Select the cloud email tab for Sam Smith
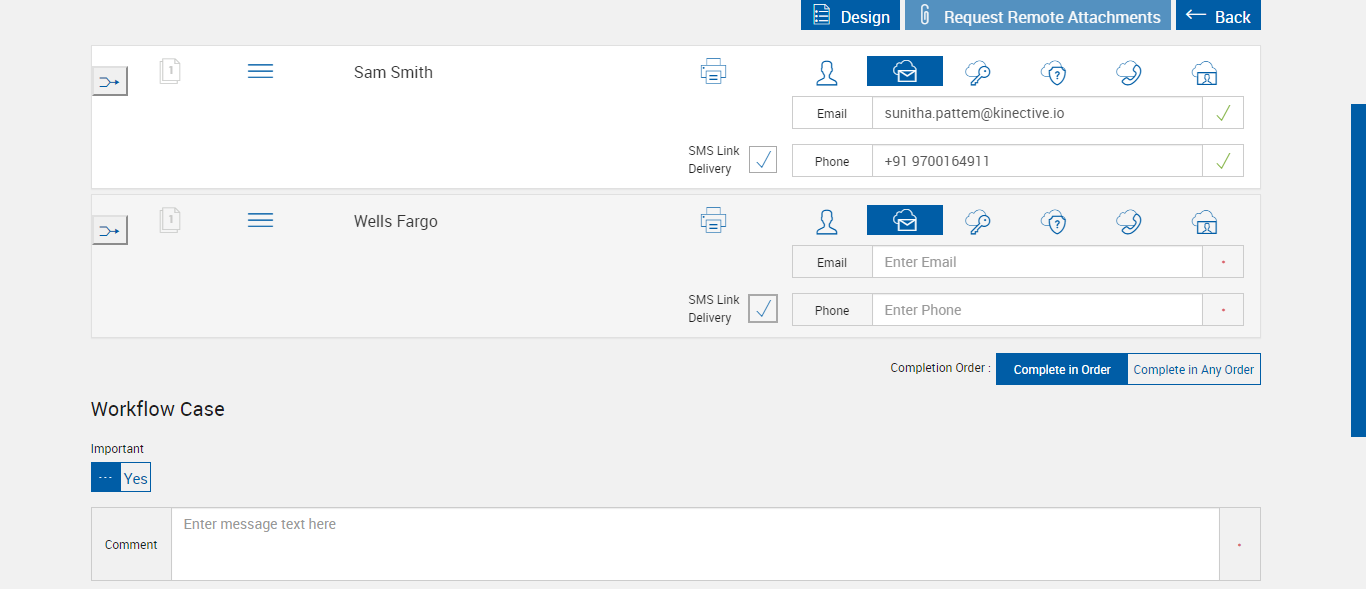Screen dimensions: 1366x589 click(x=905, y=72)
